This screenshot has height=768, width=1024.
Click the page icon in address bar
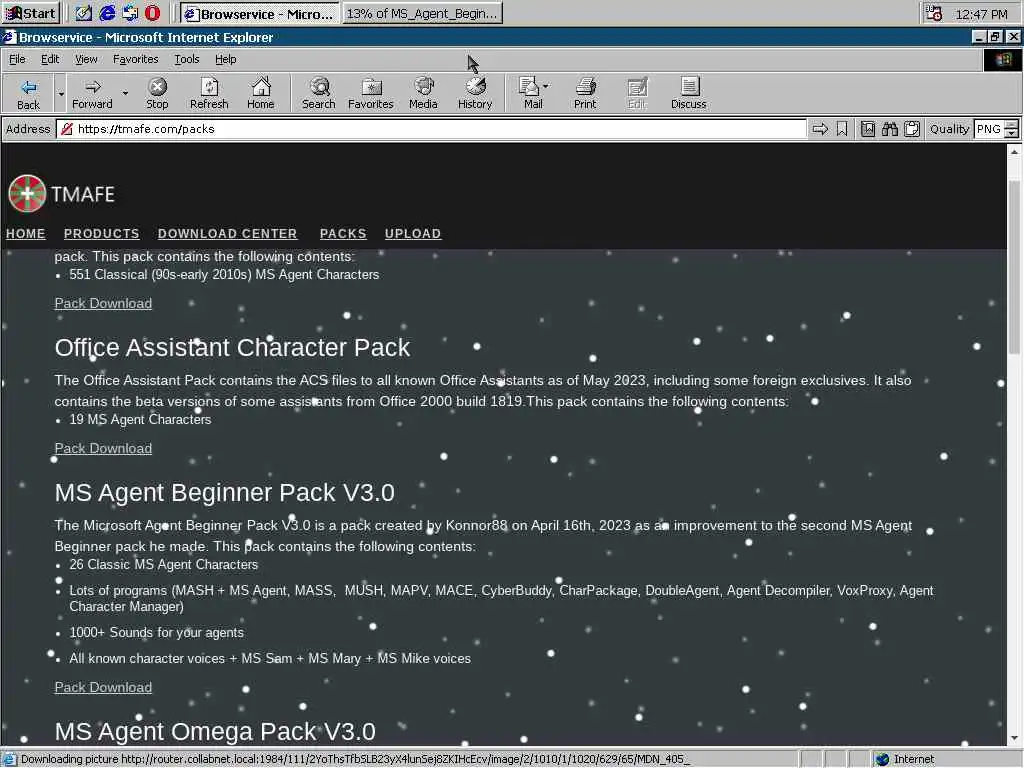67,129
